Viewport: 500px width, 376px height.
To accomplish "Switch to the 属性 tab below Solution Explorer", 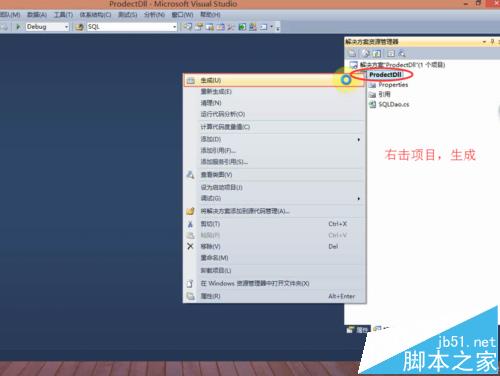I will [x=358, y=330].
